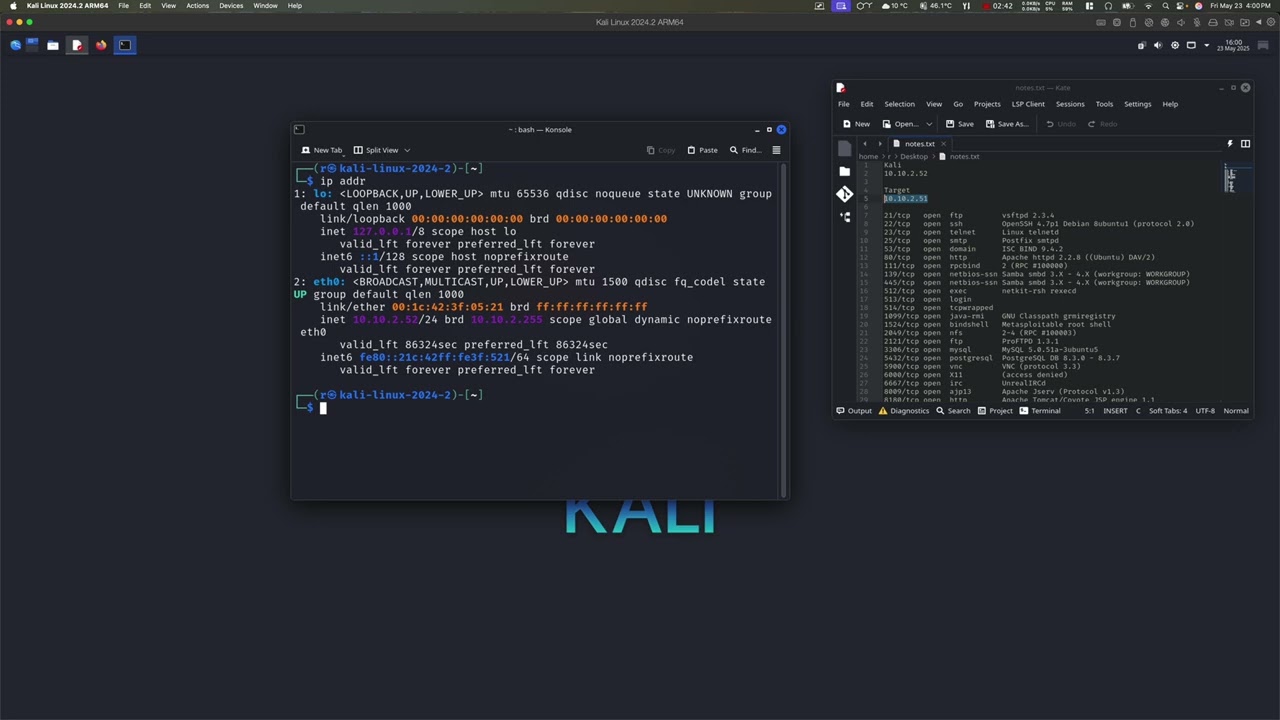Screen dimensions: 1280x720
Task: Expand the Open recent dropdown arrow in Kate
Action: point(929,124)
